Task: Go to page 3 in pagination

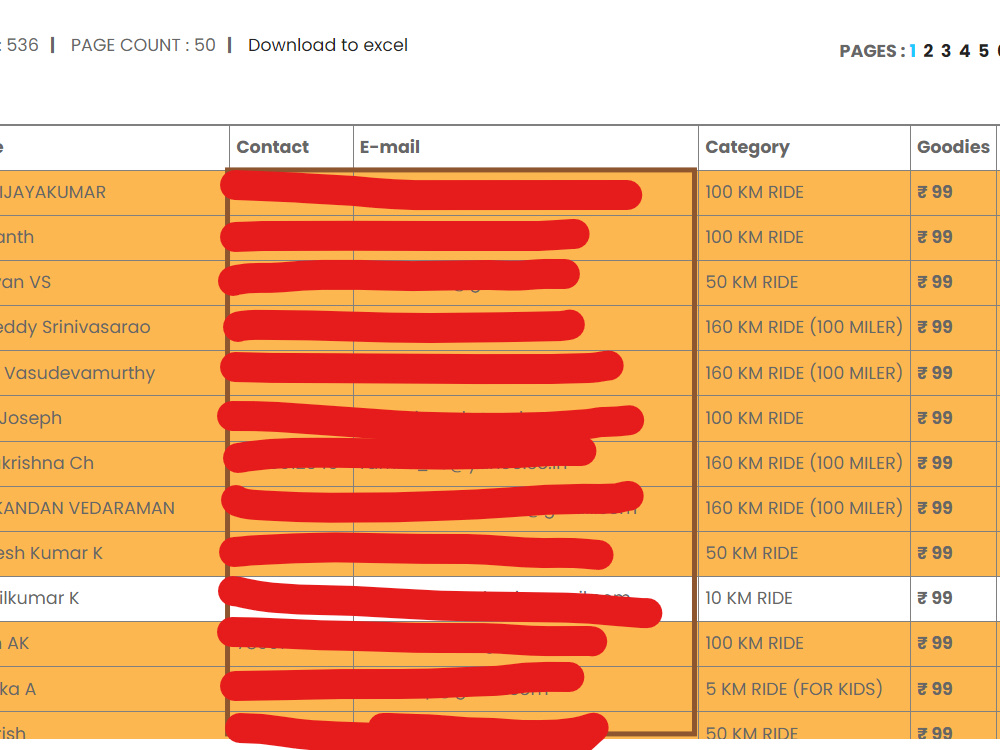Action: [x=946, y=51]
